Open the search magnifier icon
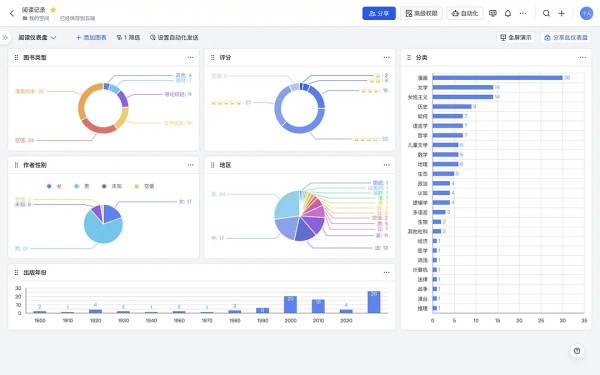The height and width of the screenshot is (375, 600). [546, 13]
